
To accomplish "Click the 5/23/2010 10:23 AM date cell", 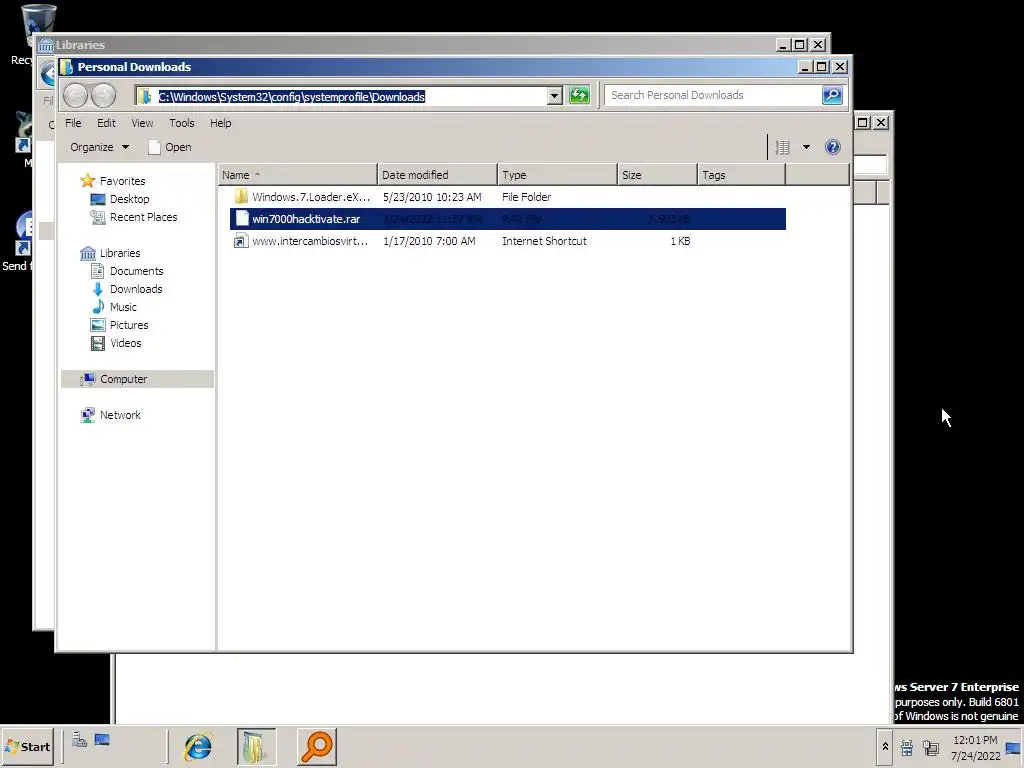I will [x=432, y=197].
